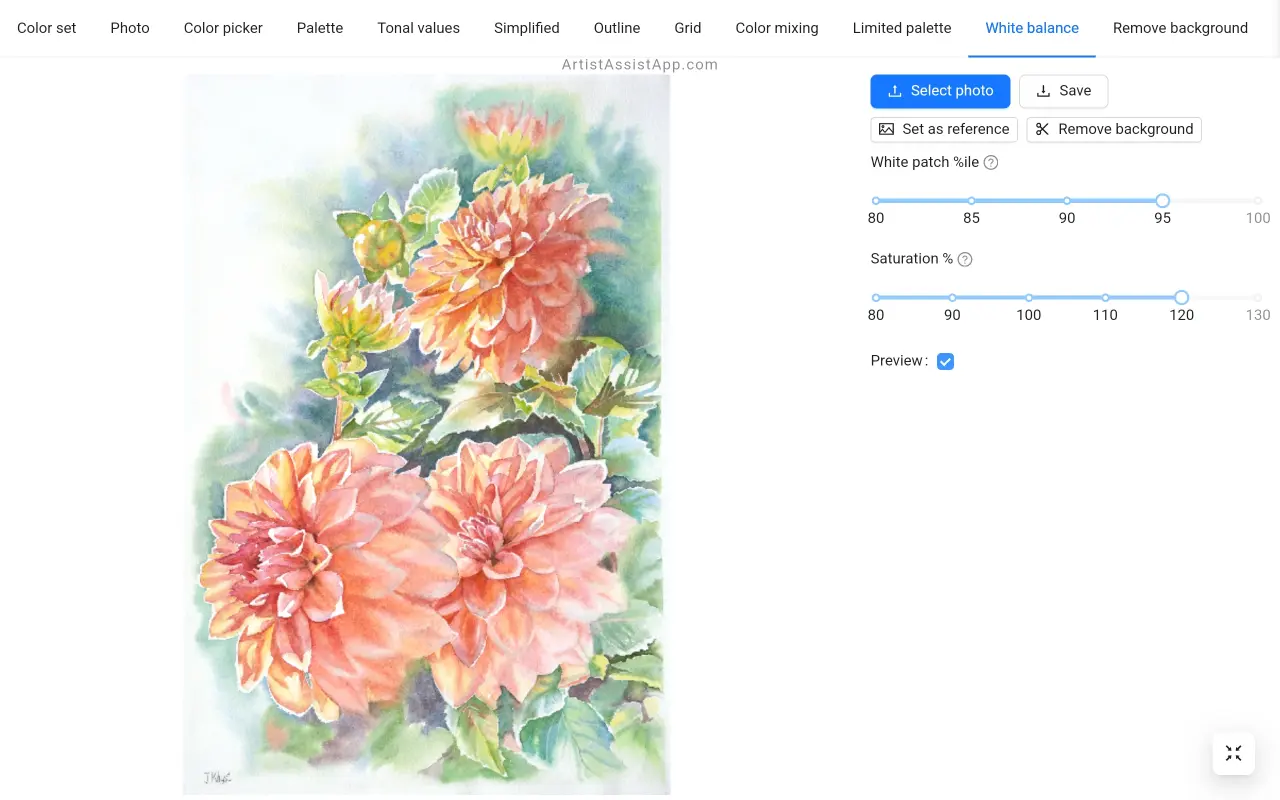Set White patch percentile to 100

coord(1258,201)
